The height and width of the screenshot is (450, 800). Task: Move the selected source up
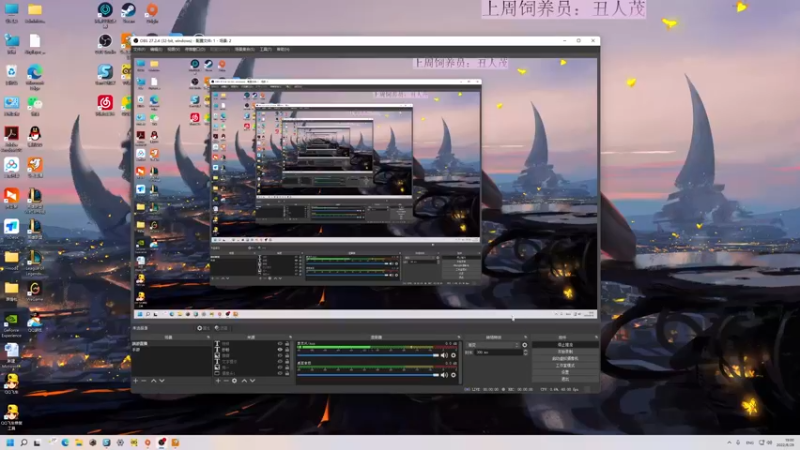[x=244, y=381]
